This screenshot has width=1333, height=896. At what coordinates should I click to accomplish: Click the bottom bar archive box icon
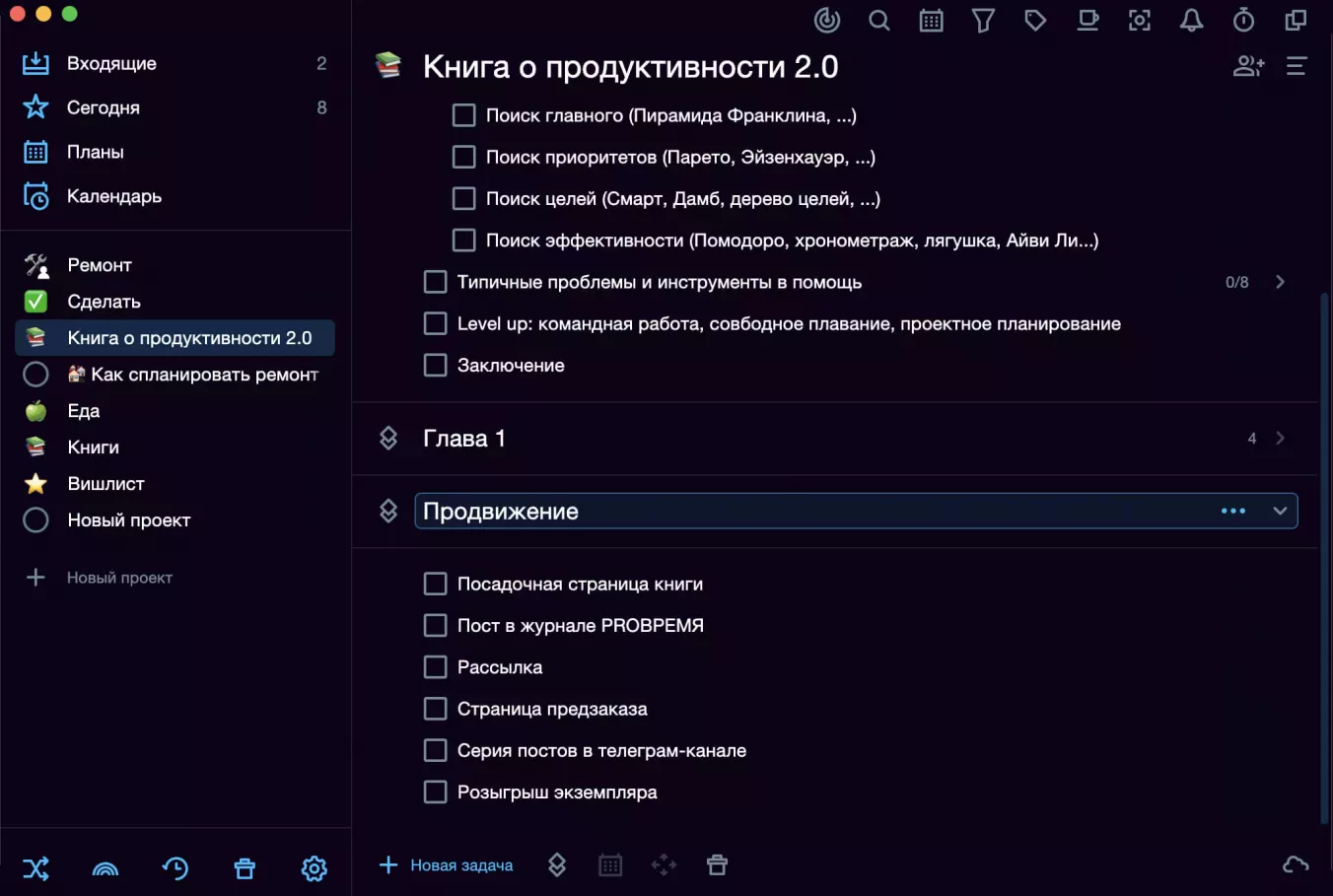tap(717, 865)
